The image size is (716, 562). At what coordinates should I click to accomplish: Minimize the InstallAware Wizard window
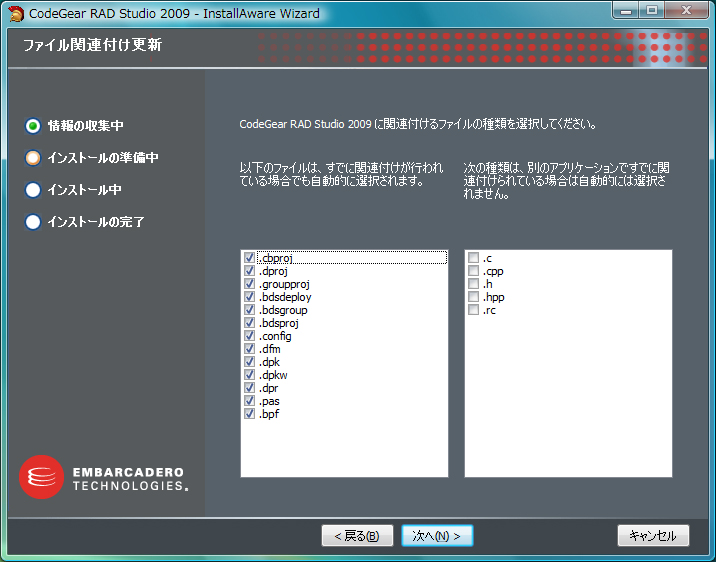(626, 11)
